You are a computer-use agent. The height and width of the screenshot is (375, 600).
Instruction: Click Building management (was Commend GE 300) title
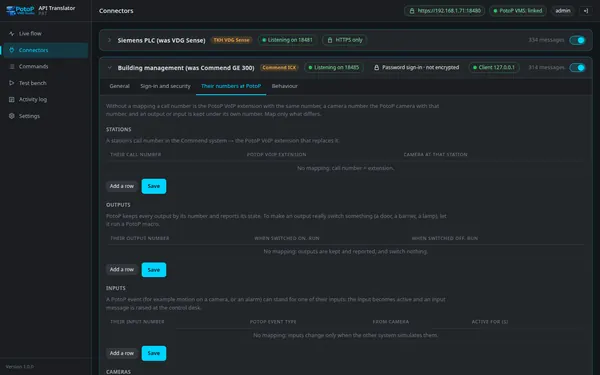[186, 68]
